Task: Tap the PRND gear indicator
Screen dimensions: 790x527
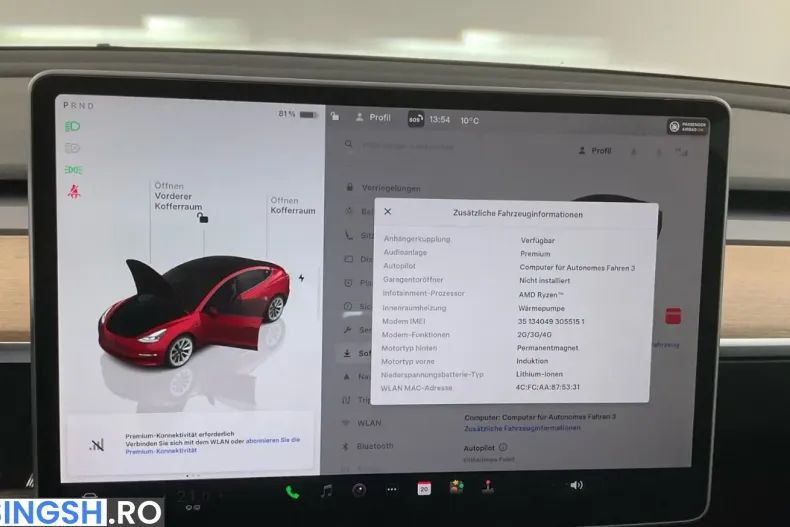Action: (79, 106)
